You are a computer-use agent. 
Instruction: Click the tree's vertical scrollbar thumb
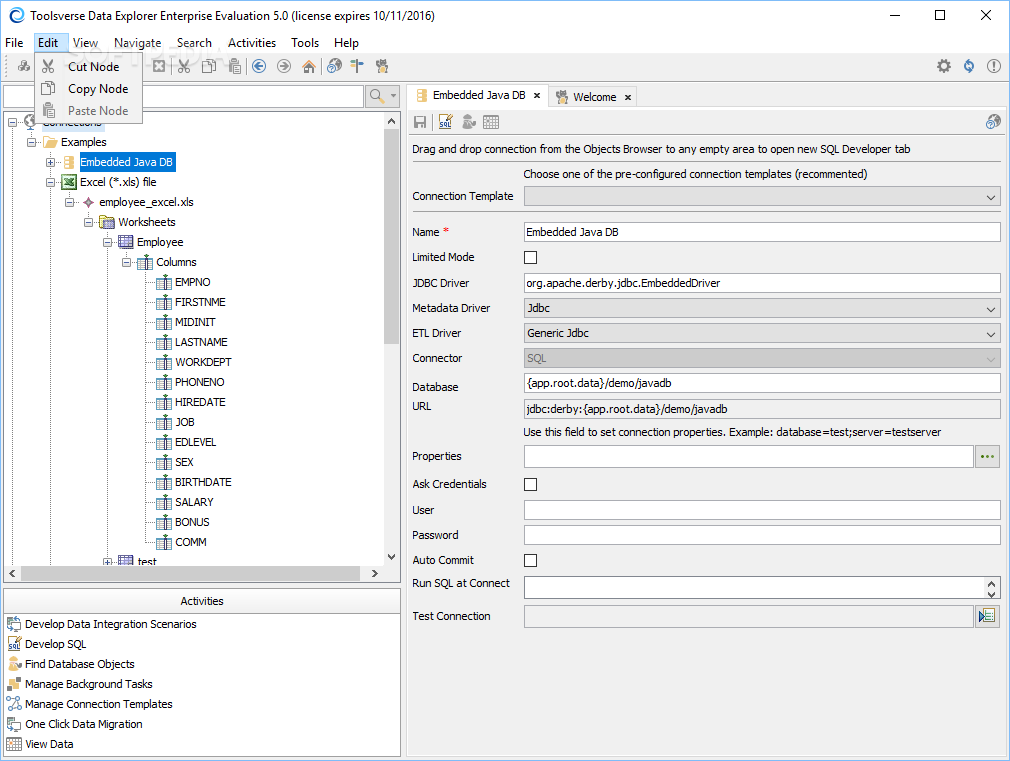(391, 236)
